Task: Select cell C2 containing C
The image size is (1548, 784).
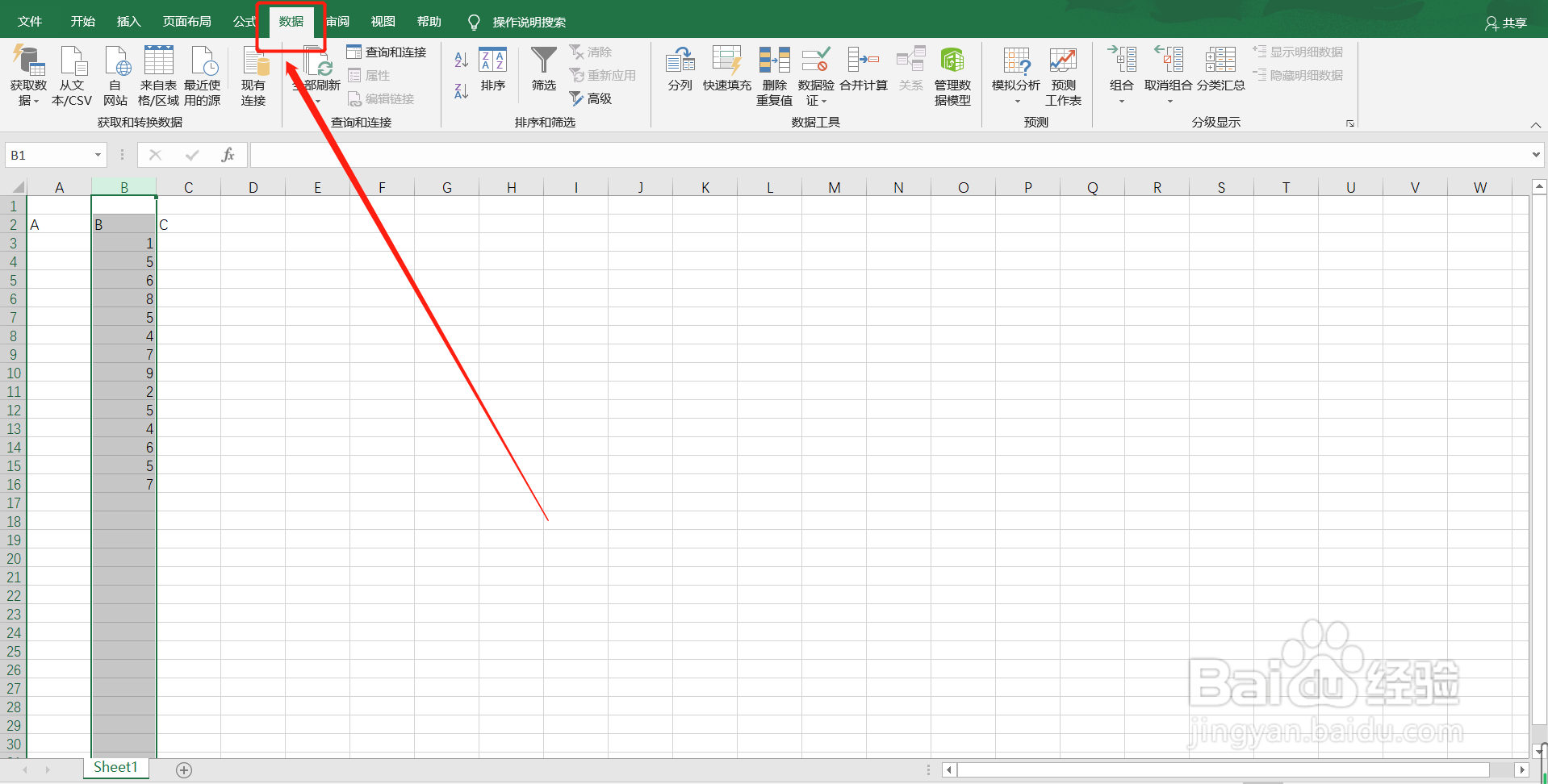Action: 189,225
